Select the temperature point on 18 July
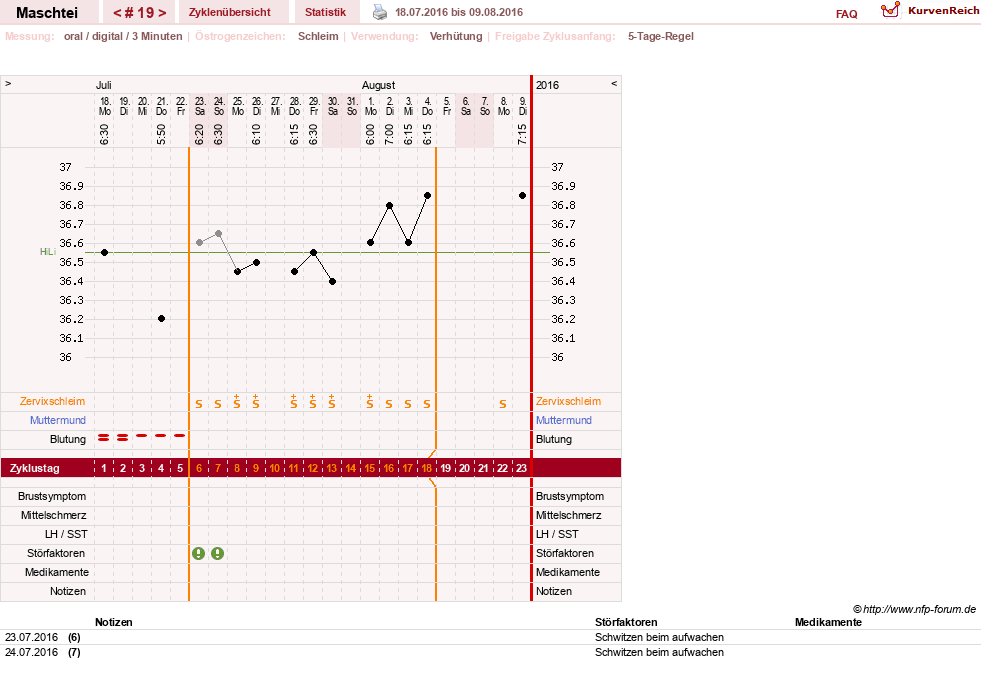Viewport: 981px width, 681px height. [104, 252]
